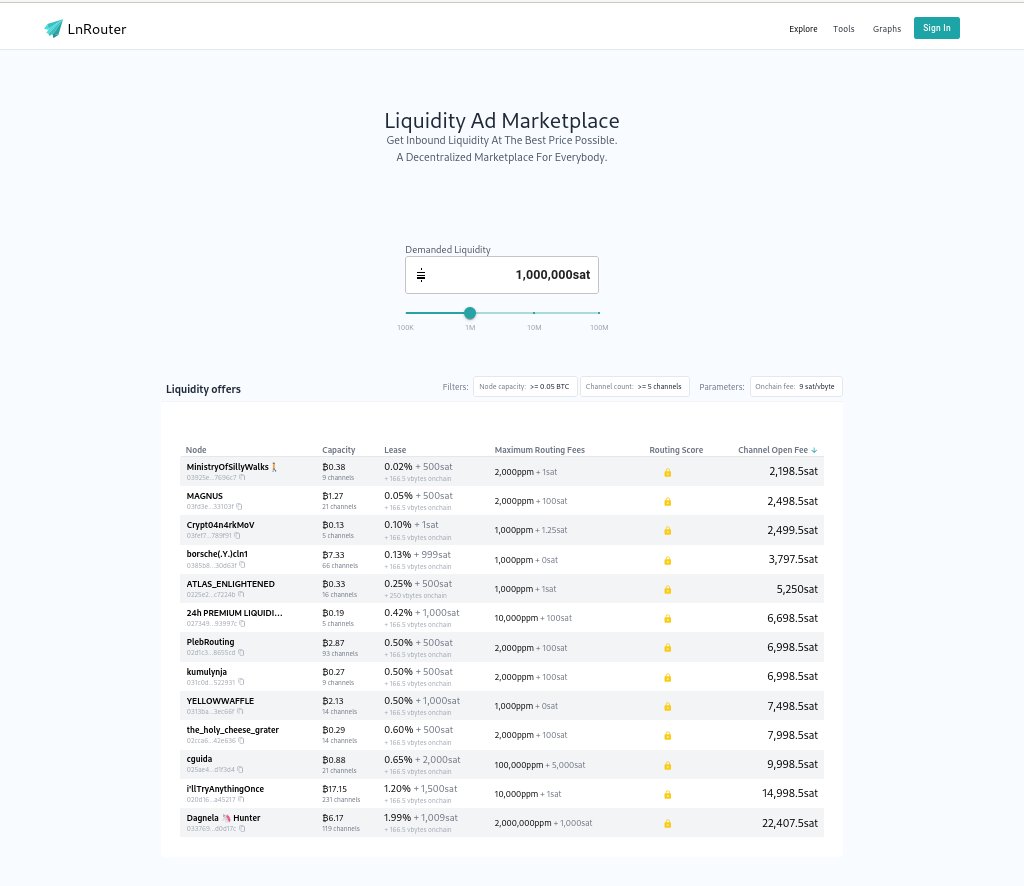Focus the Demanded Liquidity input field
The width and height of the screenshot is (1024, 886).
pos(502,275)
